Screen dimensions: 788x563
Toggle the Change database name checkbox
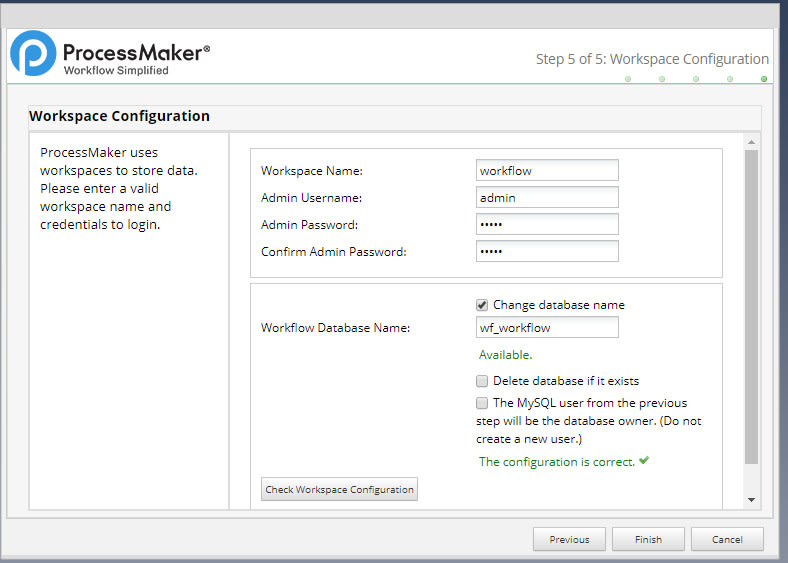(x=482, y=305)
